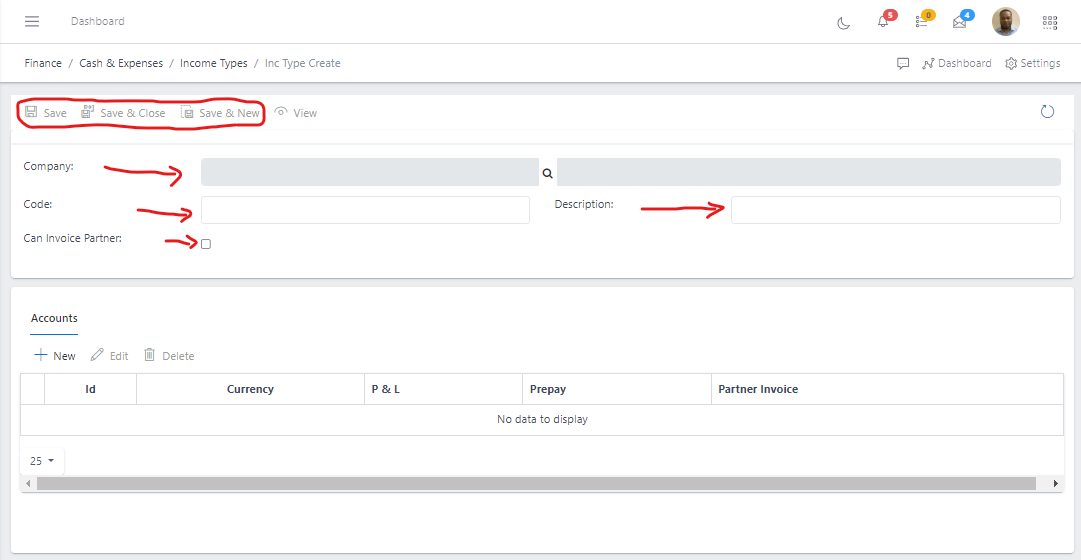Open the apps grid icon
This screenshot has width=1081, height=560.
coord(1050,22)
